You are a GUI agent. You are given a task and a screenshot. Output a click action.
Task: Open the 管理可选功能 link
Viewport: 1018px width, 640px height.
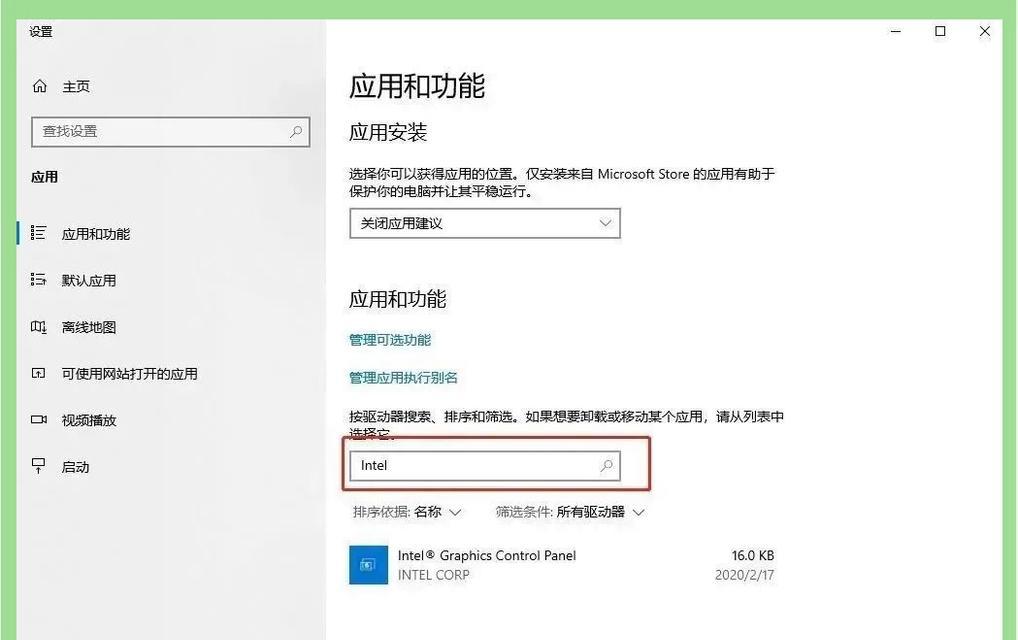click(390, 340)
